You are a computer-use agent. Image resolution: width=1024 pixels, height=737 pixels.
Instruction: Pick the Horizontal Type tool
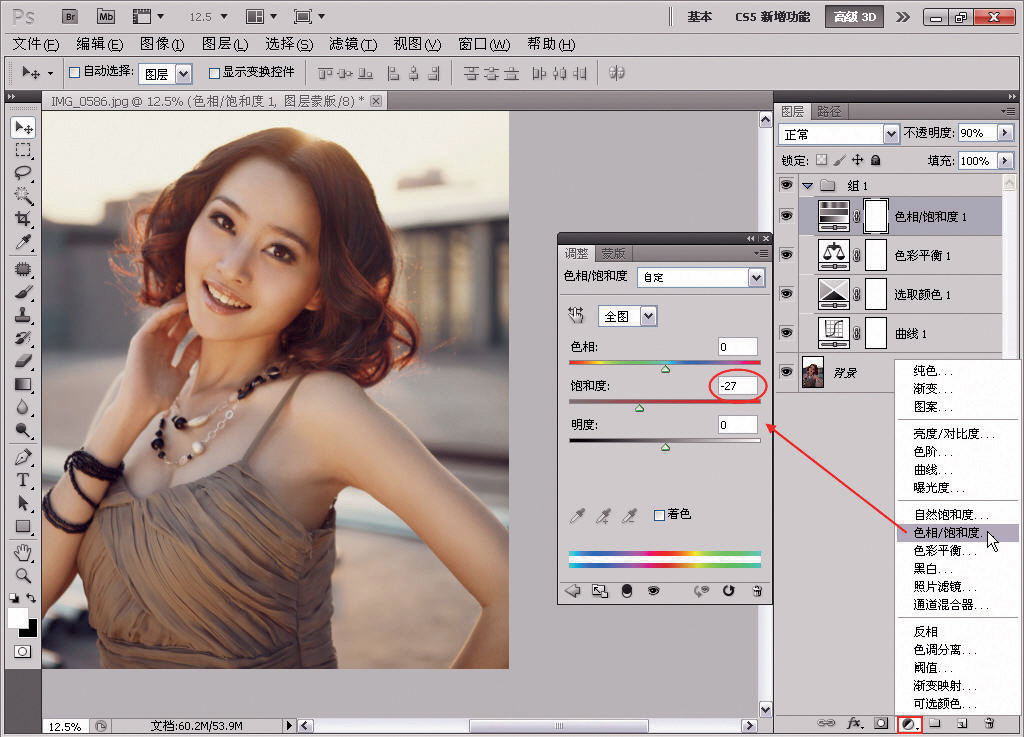23,480
